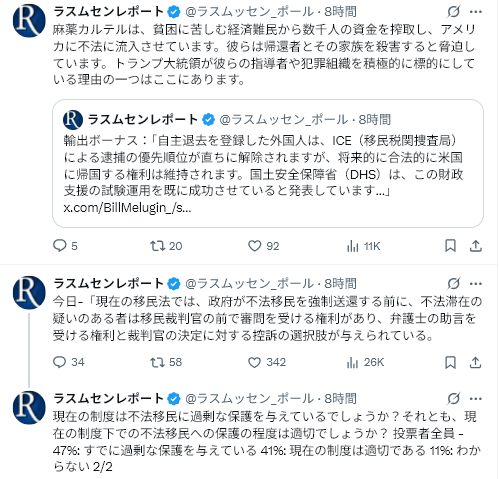This screenshot has height=479, width=499.
Task: Click the Grok icon on the first post
Action: pyautogui.click(x=454, y=12)
